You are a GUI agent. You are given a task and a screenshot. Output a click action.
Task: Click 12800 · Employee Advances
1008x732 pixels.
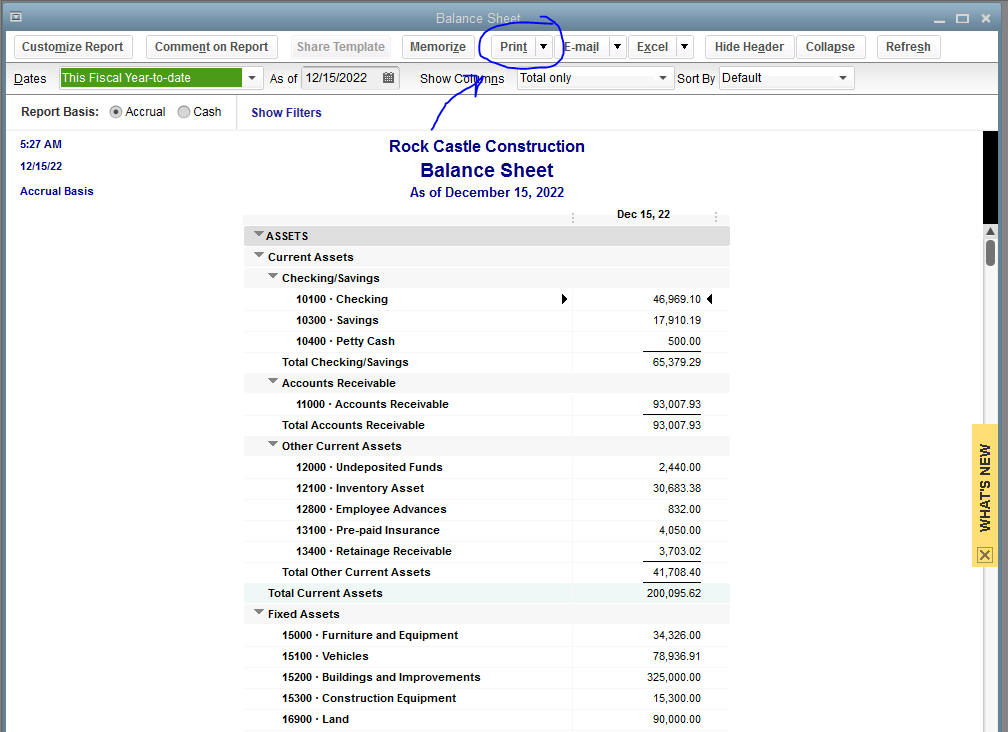(371, 509)
